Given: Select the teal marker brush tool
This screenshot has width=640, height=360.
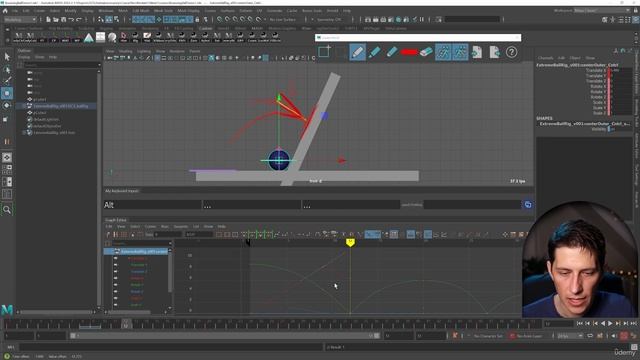Looking at the screenshot, I should coord(374,52).
